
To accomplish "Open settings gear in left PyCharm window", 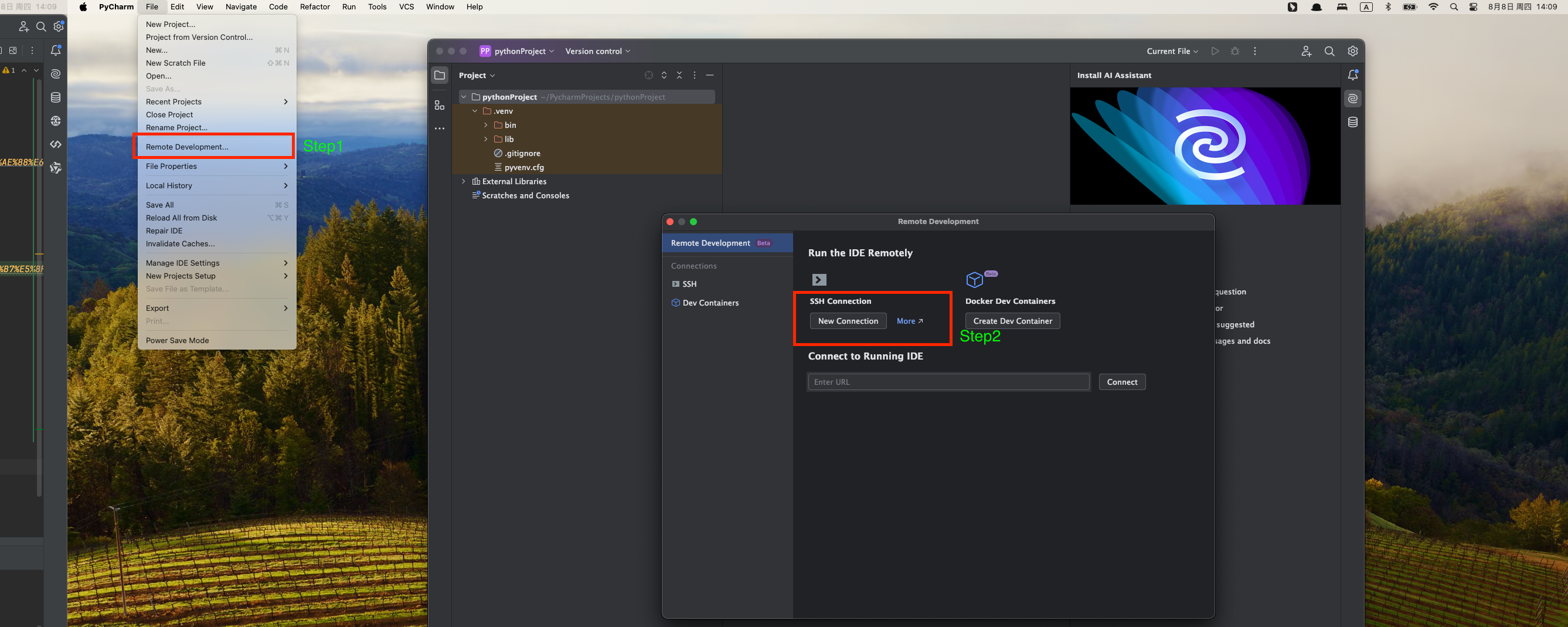I will pos(59,26).
